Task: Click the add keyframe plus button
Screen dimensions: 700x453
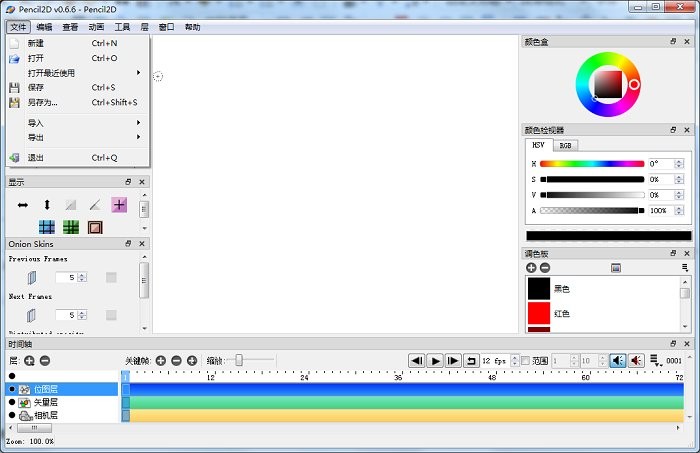Action: coord(161,360)
